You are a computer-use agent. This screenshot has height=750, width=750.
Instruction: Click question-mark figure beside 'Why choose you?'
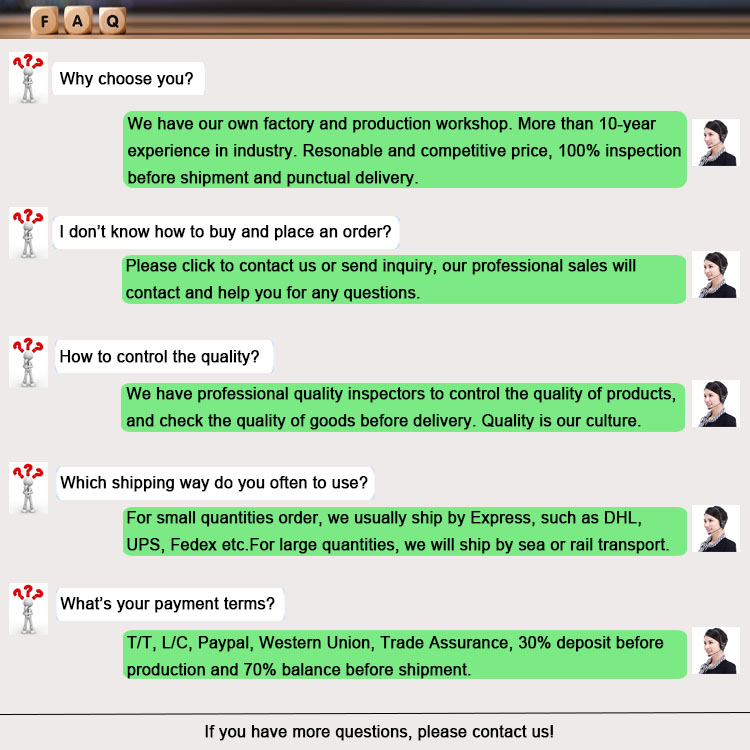click(28, 78)
